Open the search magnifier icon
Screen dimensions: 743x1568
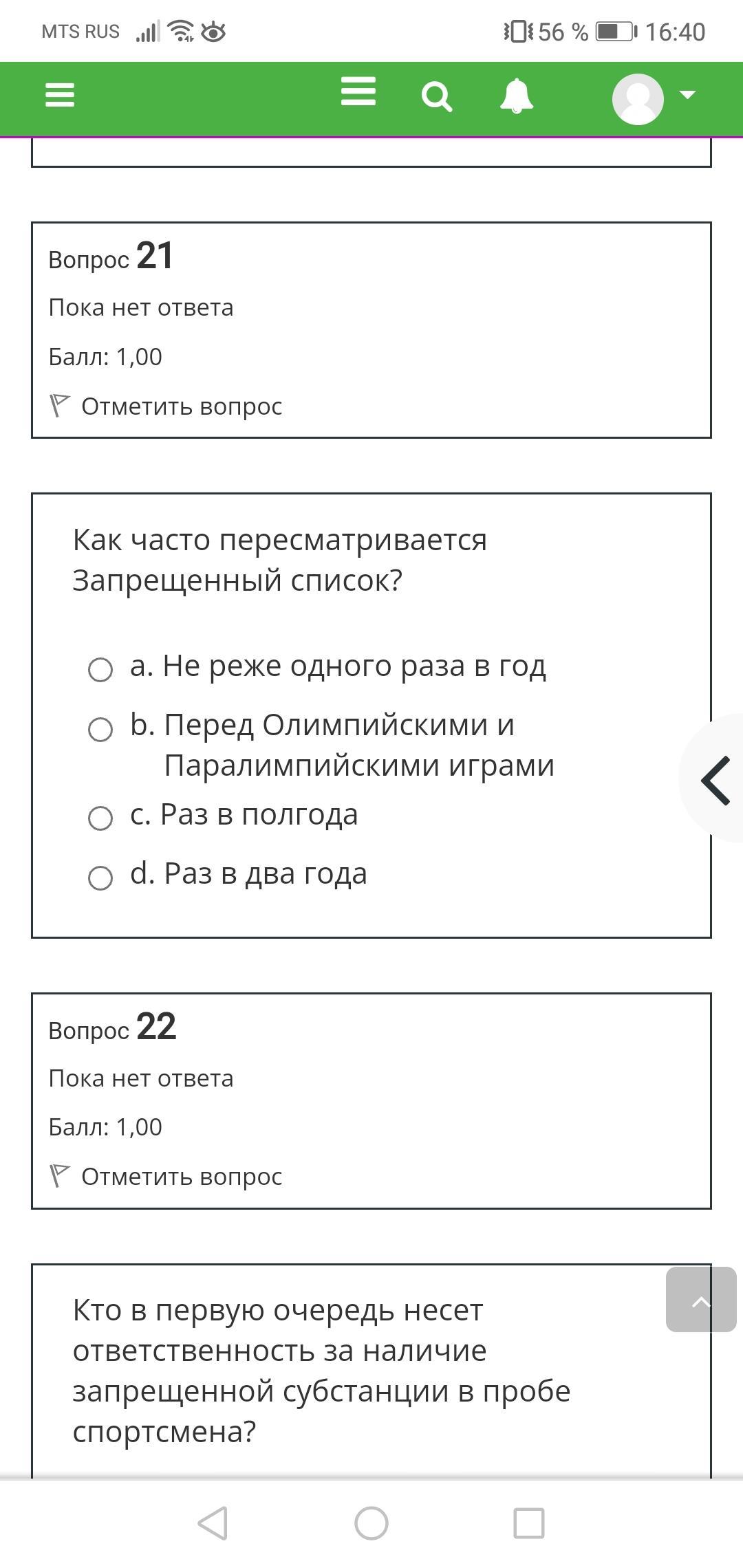coord(437,96)
